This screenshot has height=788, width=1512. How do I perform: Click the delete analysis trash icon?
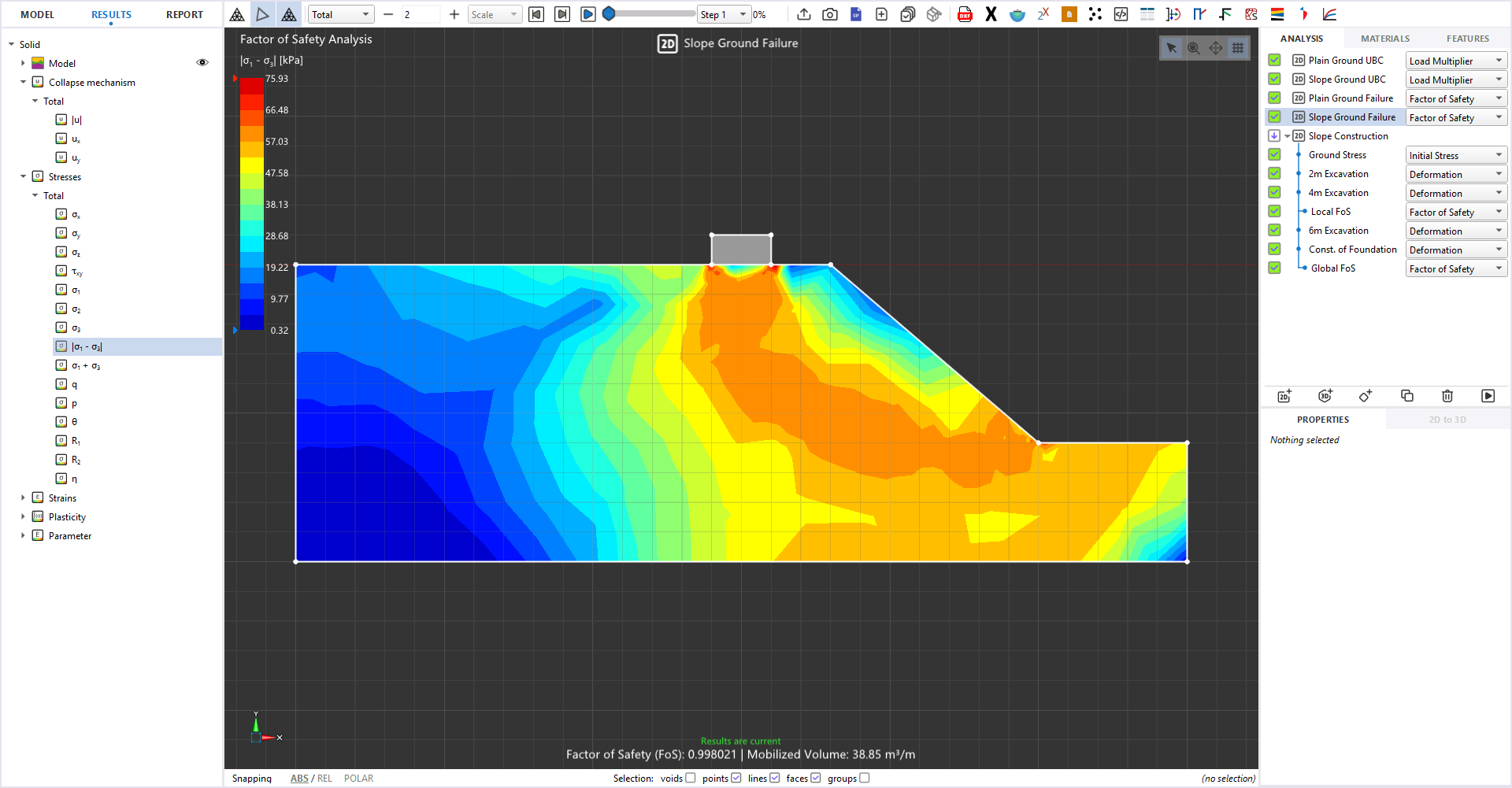pyautogui.click(x=1447, y=396)
